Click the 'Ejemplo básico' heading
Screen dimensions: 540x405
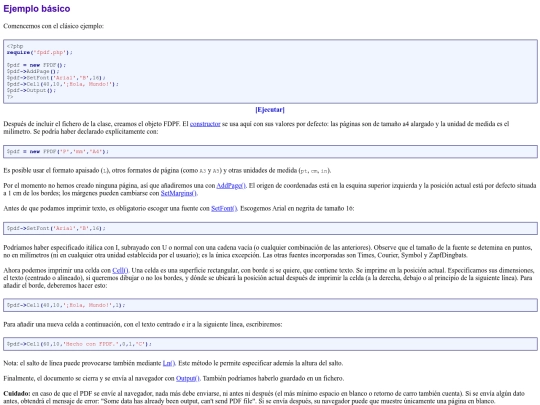click(x=37, y=9)
